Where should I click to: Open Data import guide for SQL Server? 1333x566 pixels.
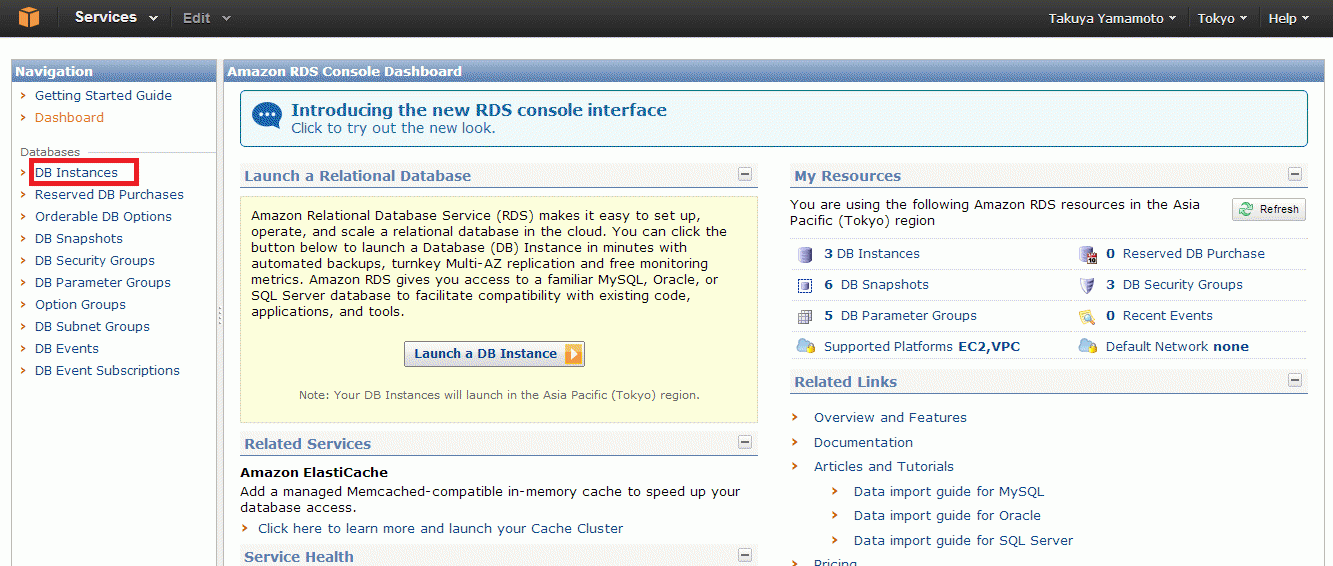[x=963, y=541]
